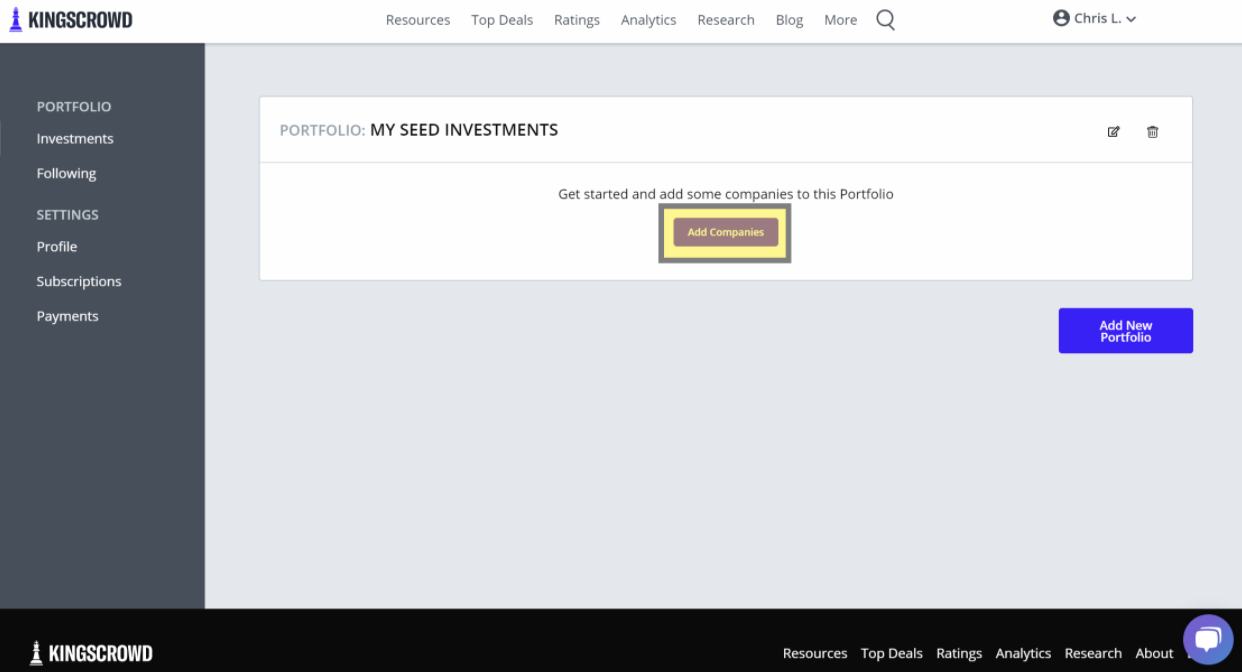The height and width of the screenshot is (672, 1242).
Task: Expand the Chris L. account dropdown
Action: [1095, 18]
